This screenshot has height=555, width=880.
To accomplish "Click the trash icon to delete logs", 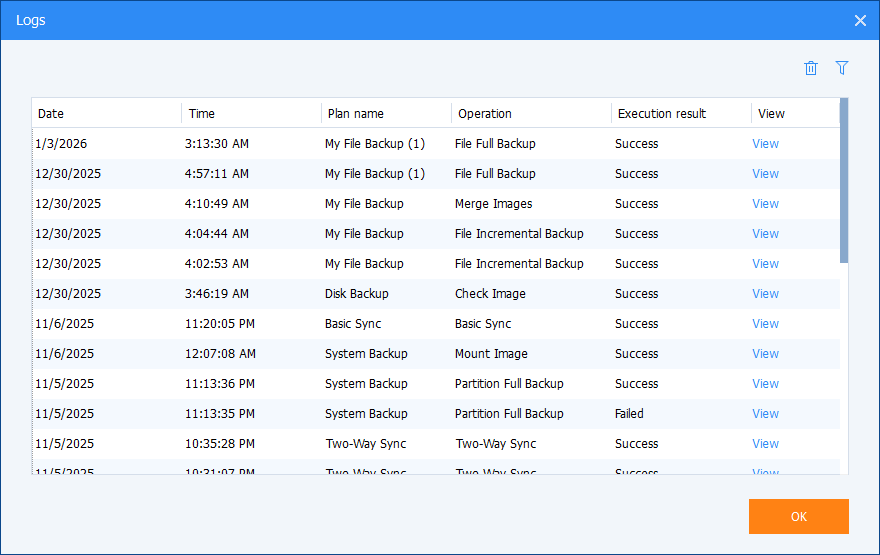I will 811,68.
